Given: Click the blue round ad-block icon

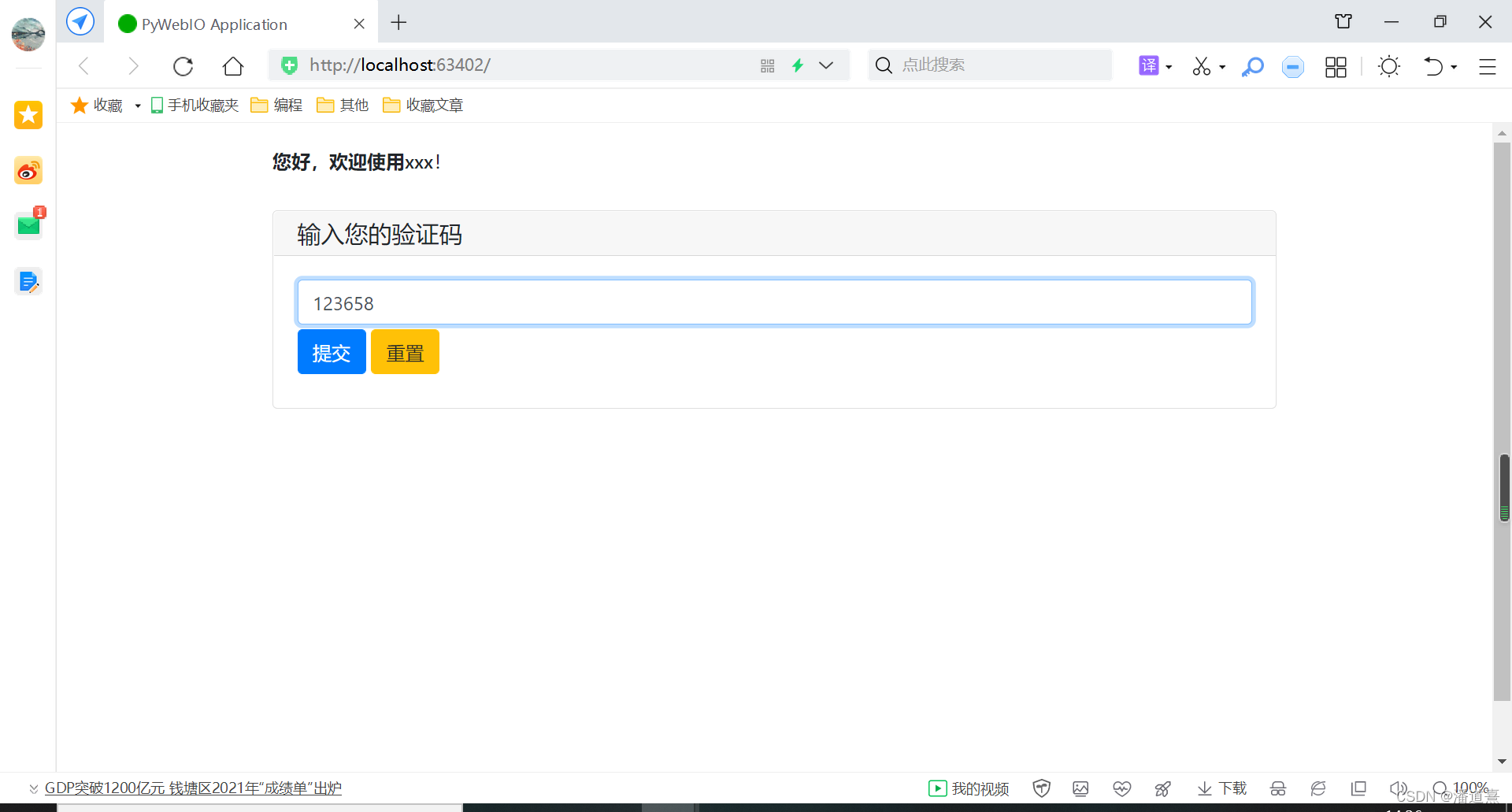Looking at the screenshot, I should 1293,67.
